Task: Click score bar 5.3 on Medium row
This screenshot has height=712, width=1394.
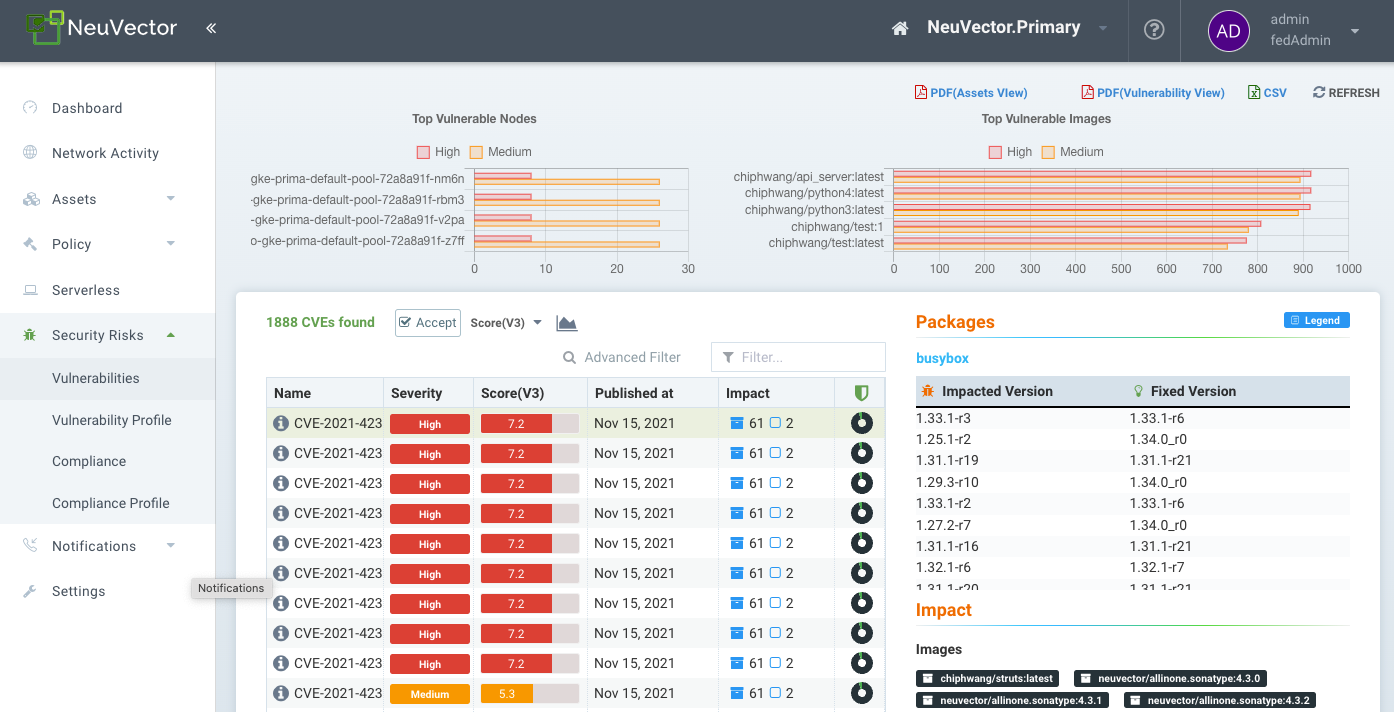Action: coord(529,693)
